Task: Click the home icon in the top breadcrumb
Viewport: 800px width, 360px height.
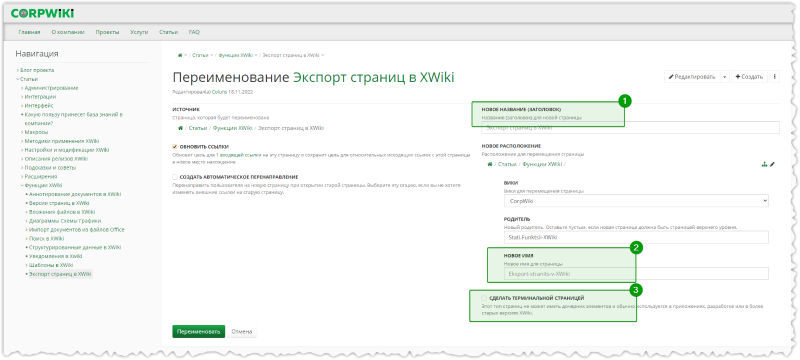Action: [x=180, y=55]
